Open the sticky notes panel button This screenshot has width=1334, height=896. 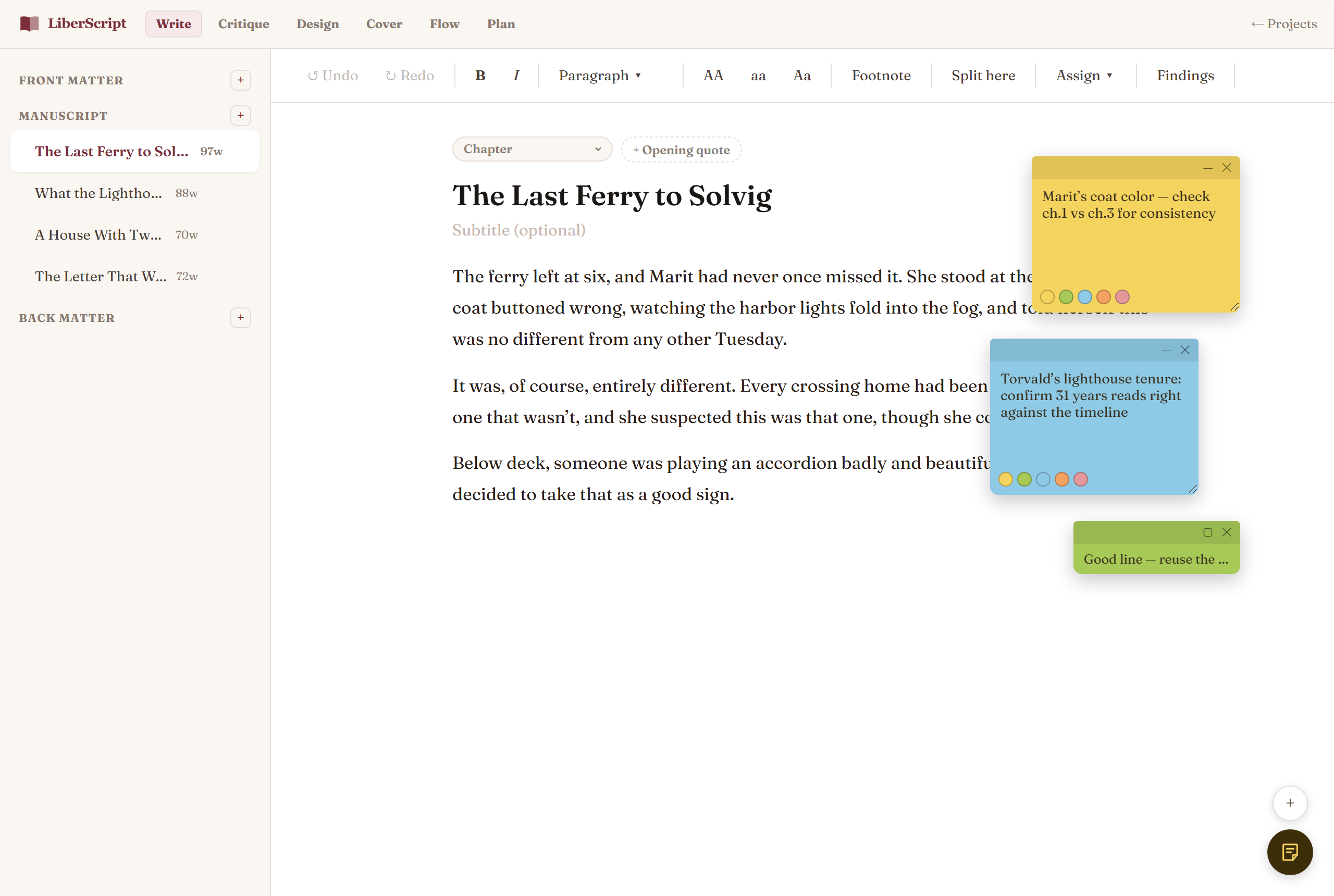(1290, 853)
